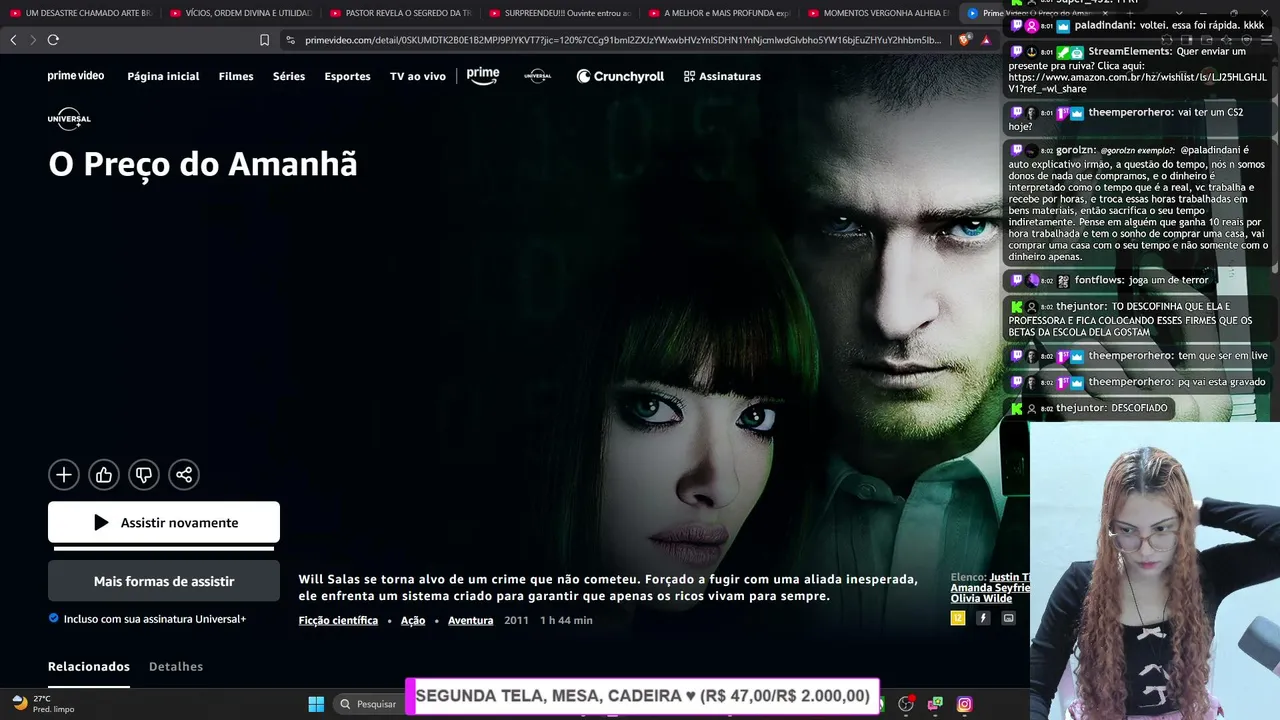1280x720 pixels.
Task: Switch to the 'SURPREENDEU!!!' browser tab
Action: pos(560,13)
